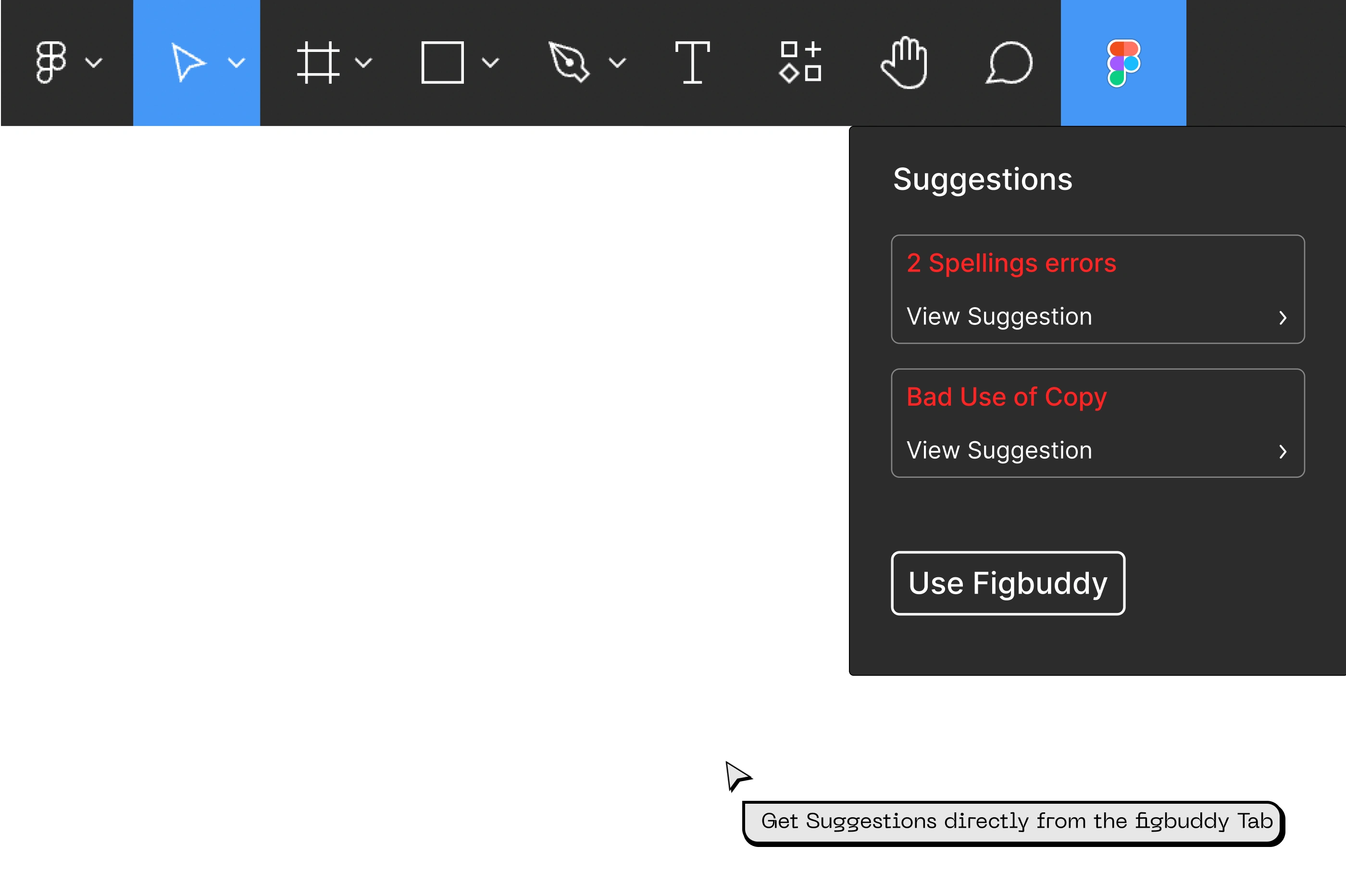Click the Figbuddy colorful logo tab

coord(1123,62)
